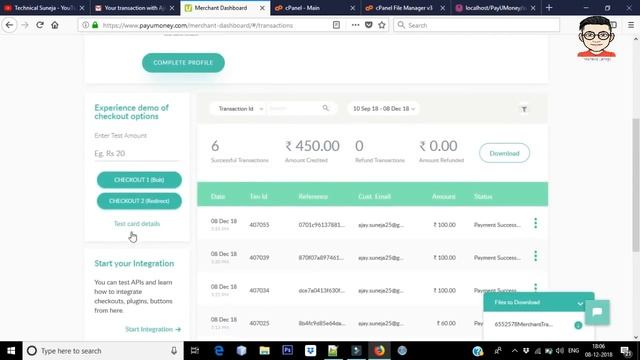
Task: Click the transaction search text field
Action: point(294,108)
